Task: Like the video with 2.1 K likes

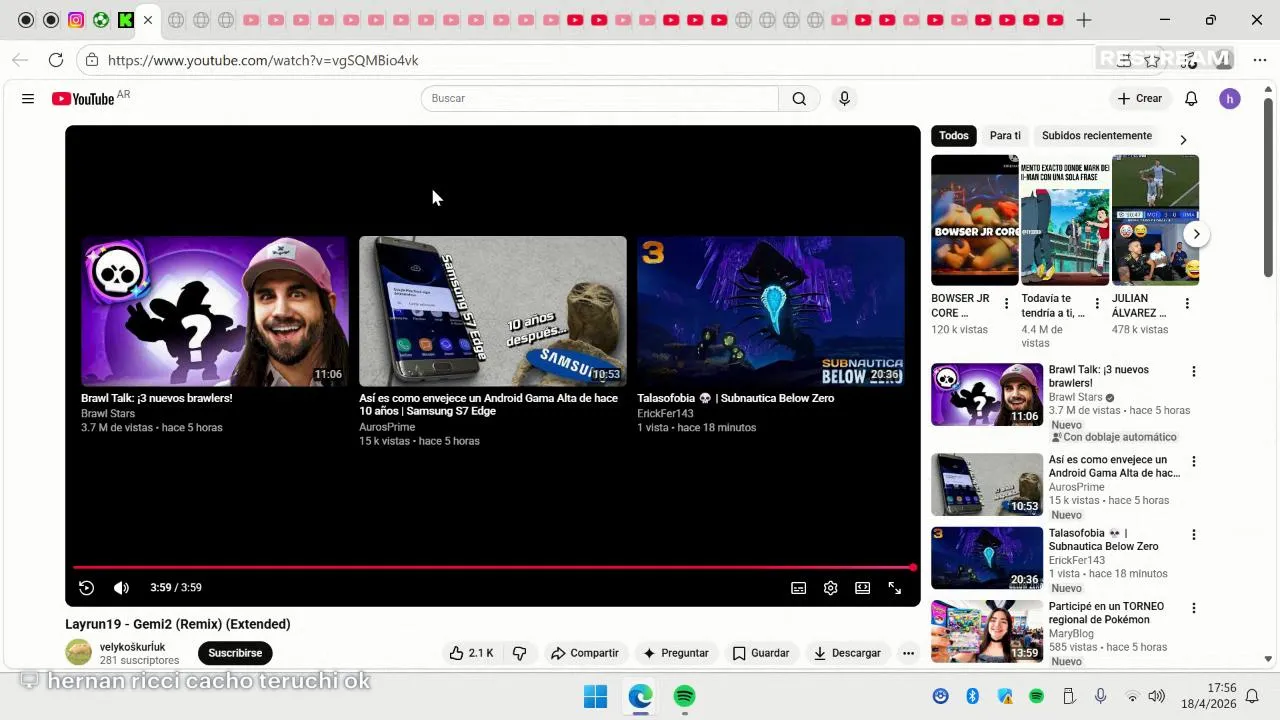Action: 471,653
